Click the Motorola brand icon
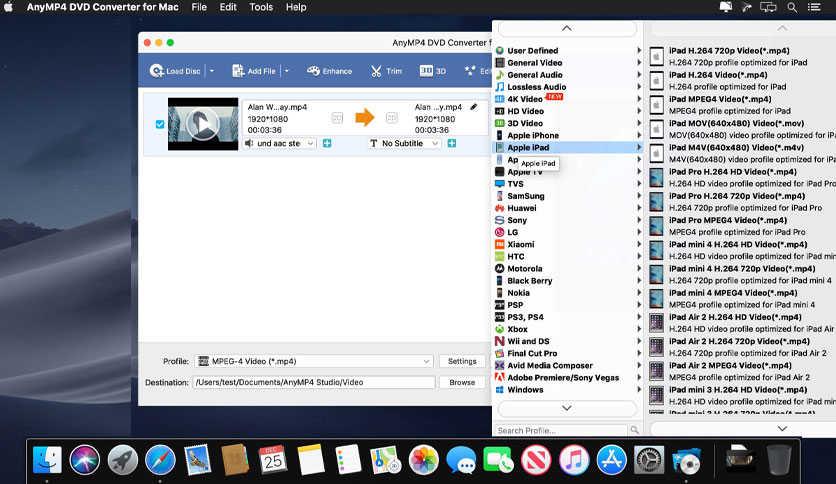This screenshot has width=836, height=484. [x=500, y=269]
